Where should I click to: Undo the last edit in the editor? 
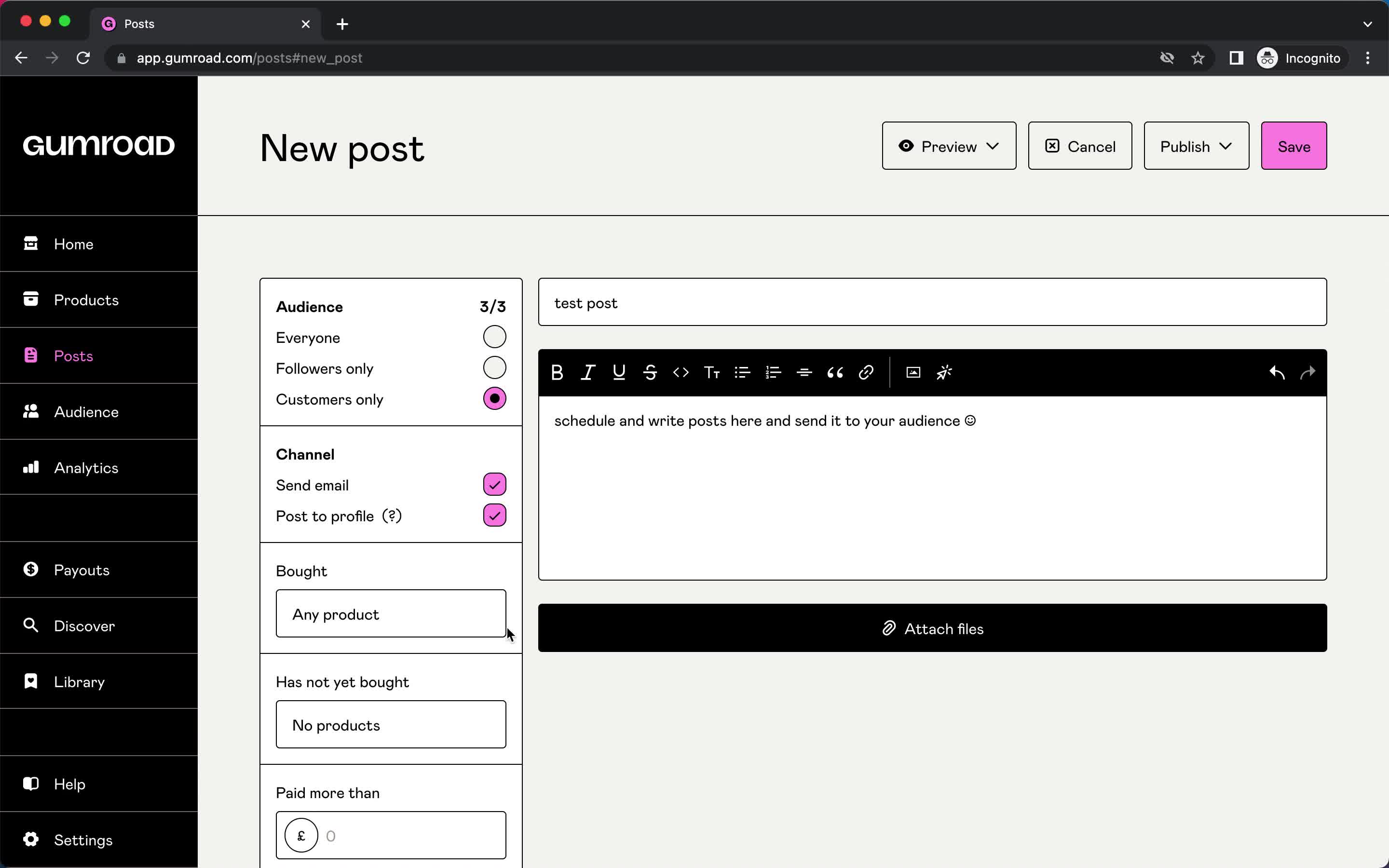click(1277, 373)
